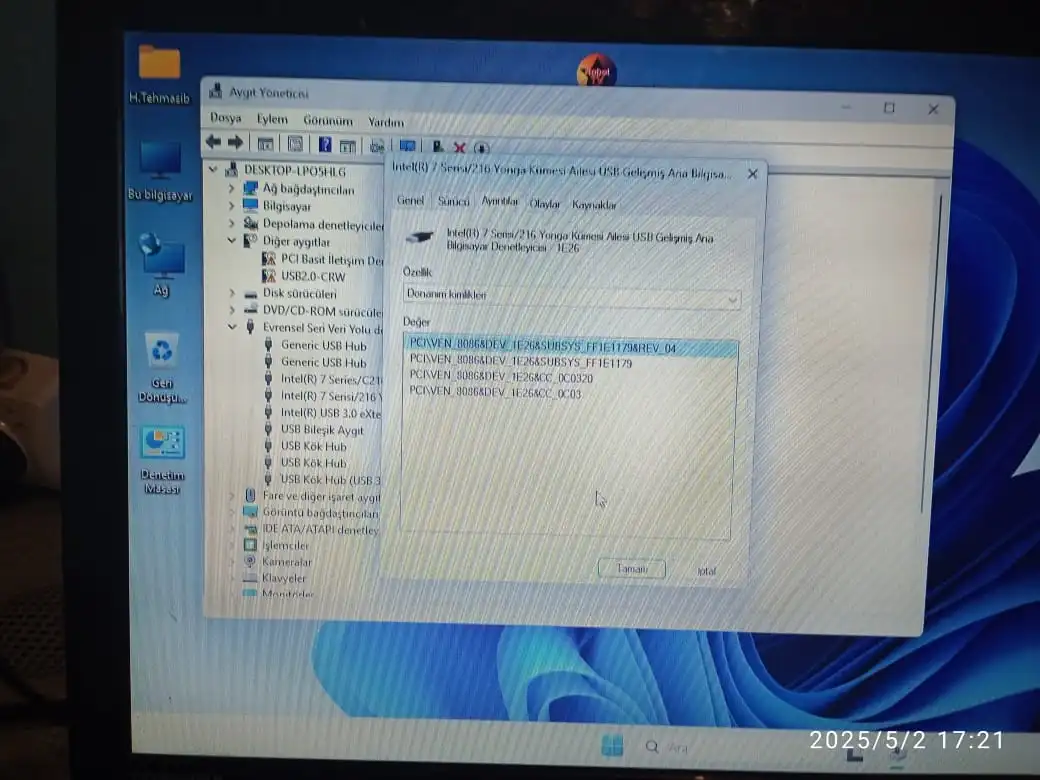Image resolution: width=1040 pixels, height=780 pixels.
Task: Select the Denetim Masası desktop icon
Action: pos(162,460)
